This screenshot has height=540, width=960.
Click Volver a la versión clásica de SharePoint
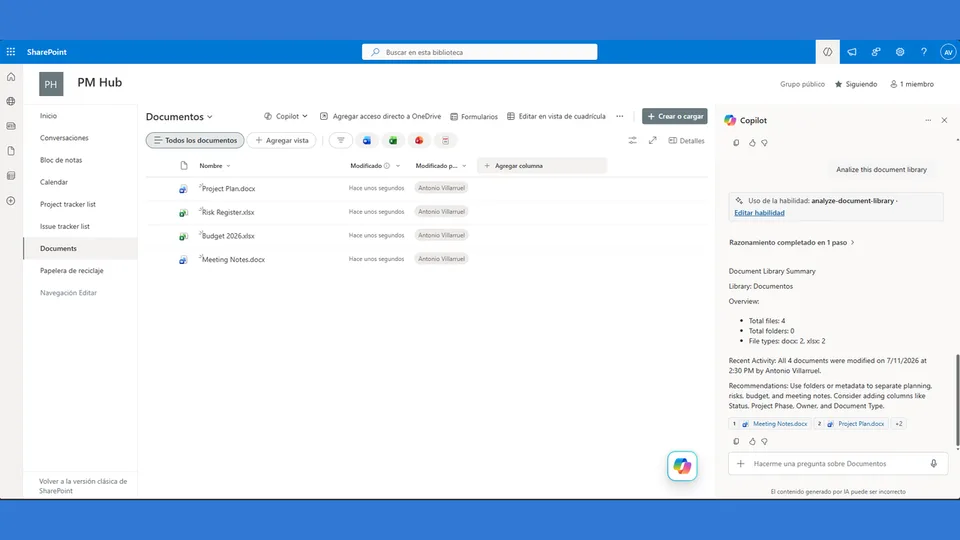pos(83,486)
